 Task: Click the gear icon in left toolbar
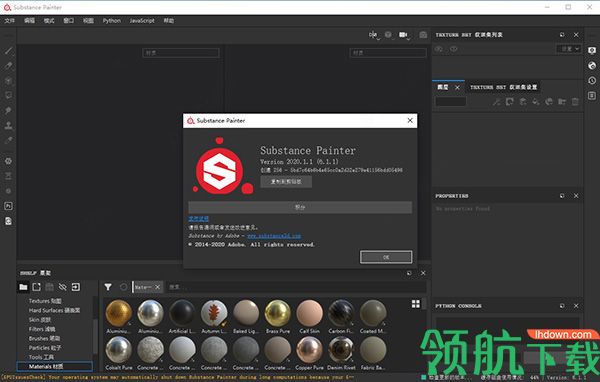pyautogui.click(x=8, y=161)
